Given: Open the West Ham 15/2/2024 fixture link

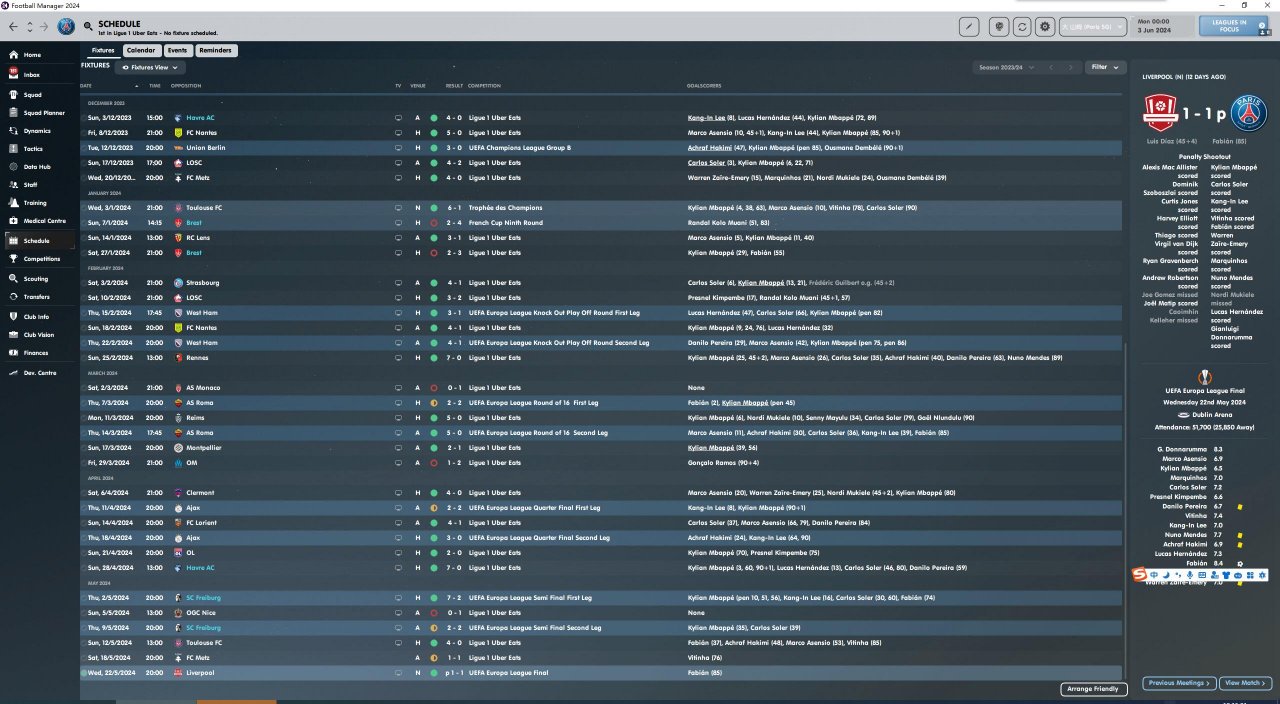Looking at the screenshot, I should pos(203,313).
